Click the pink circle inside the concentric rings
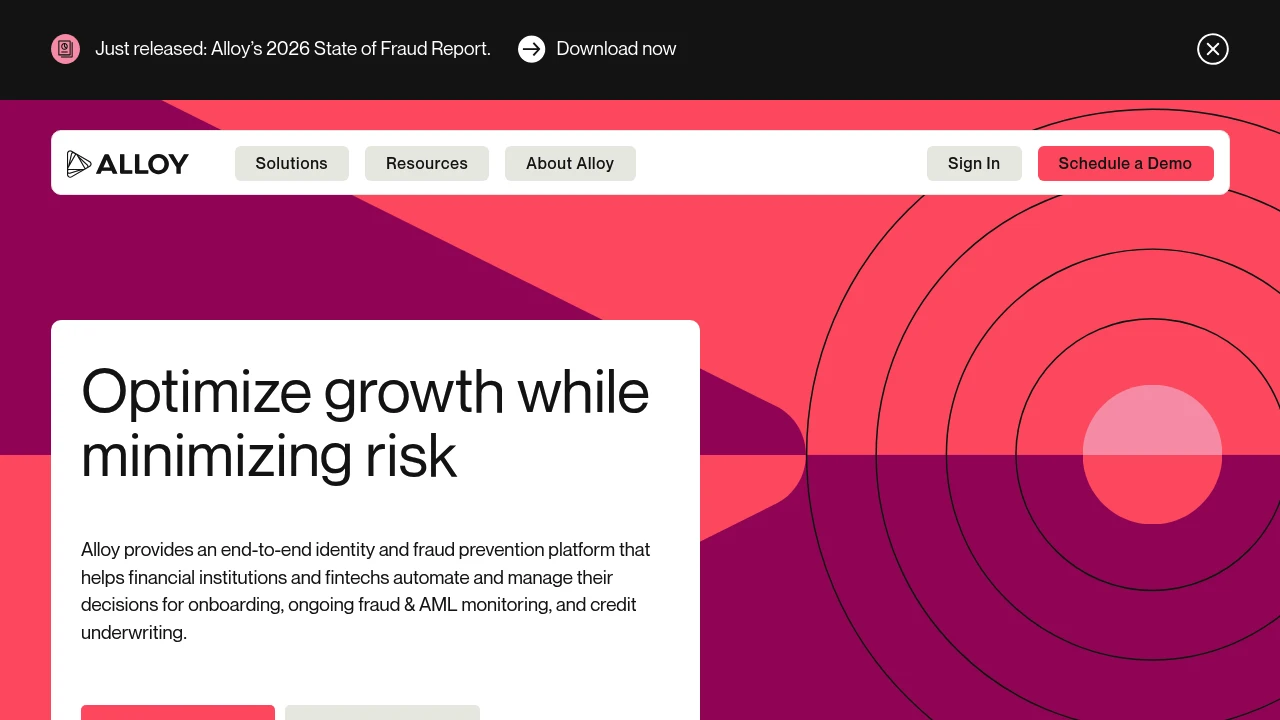 click(x=1152, y=455)
